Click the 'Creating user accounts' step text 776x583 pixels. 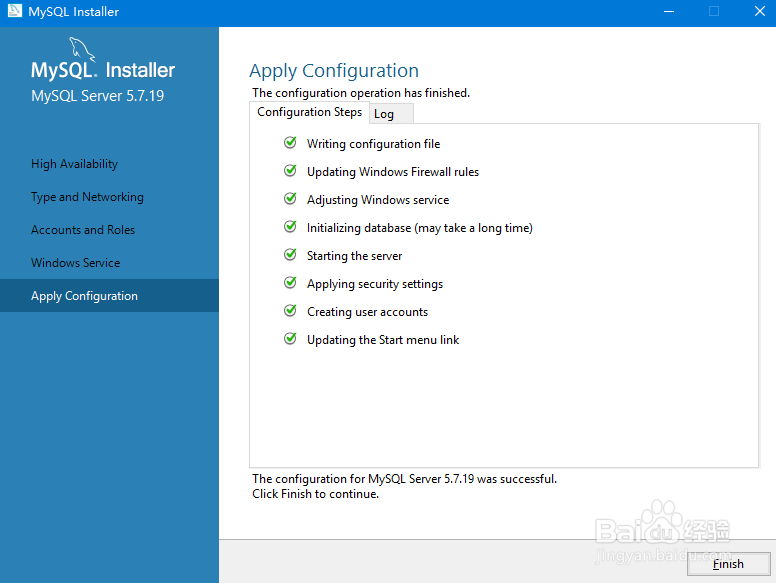(x=367, y=312)
